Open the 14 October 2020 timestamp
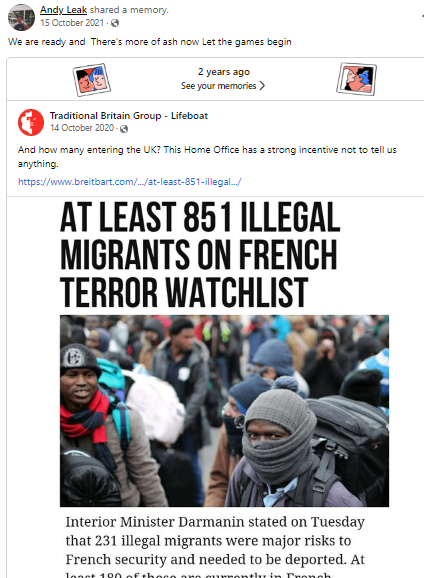The image size is (424, 578). pyautogui.click(x=82, y=128)
